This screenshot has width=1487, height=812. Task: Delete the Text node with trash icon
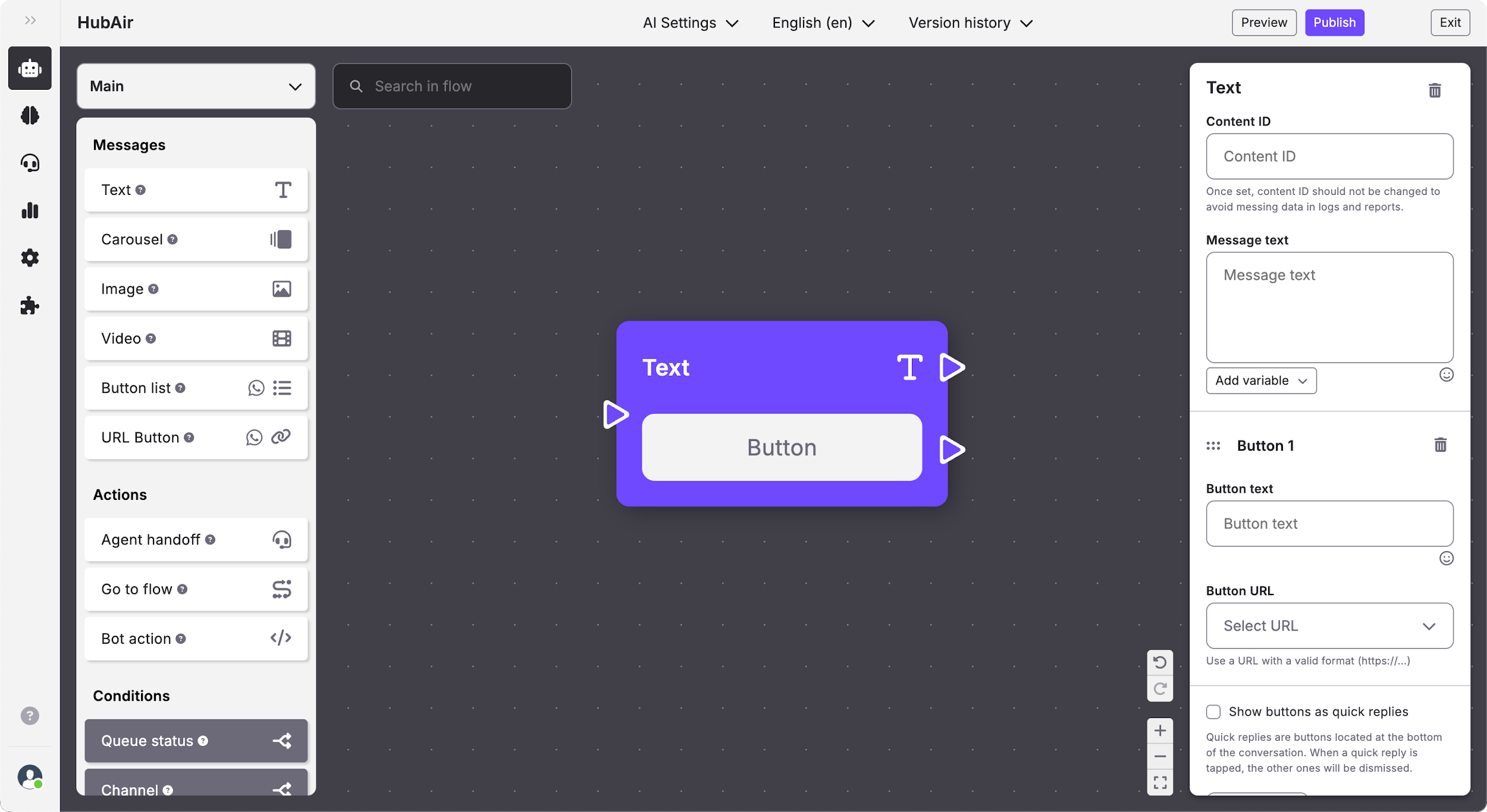point(1435,90)
